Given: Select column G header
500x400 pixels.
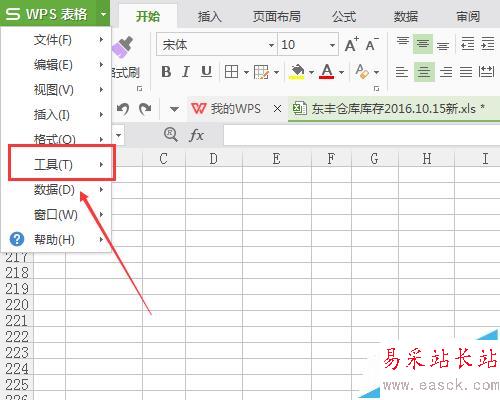Looking at the screenshot, I should (375, 159).
